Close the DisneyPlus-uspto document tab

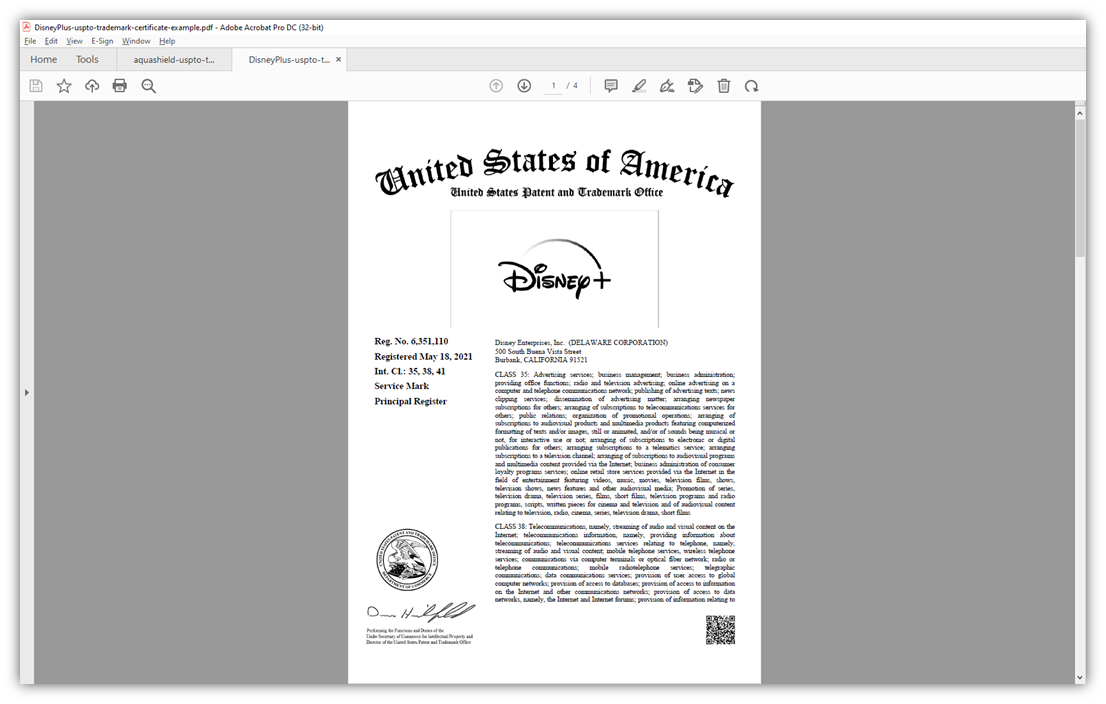(339, 60)
